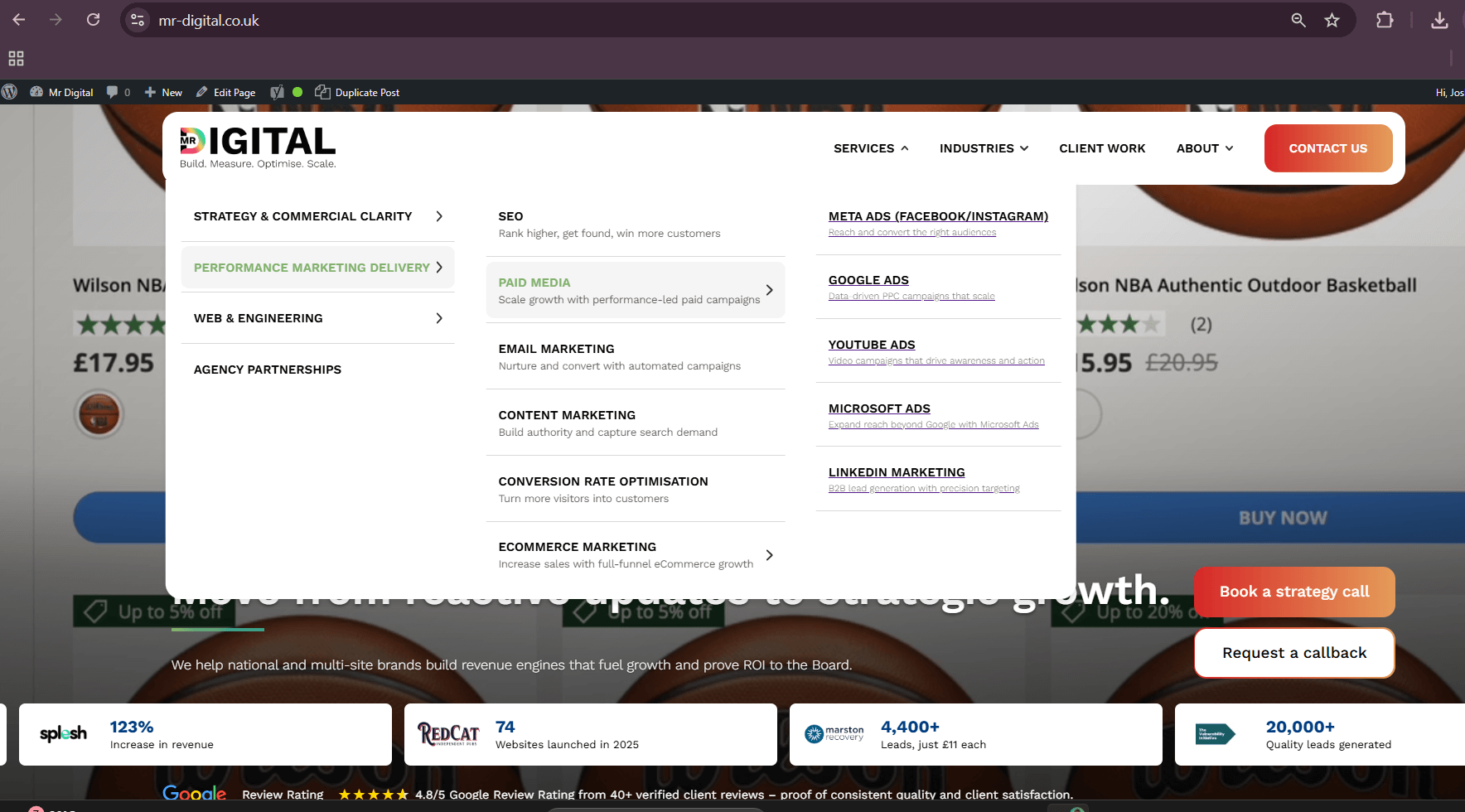Bookmark this page with the star icon
The height and width of the screenshot is (812, 1465).
click(1332, 20)
